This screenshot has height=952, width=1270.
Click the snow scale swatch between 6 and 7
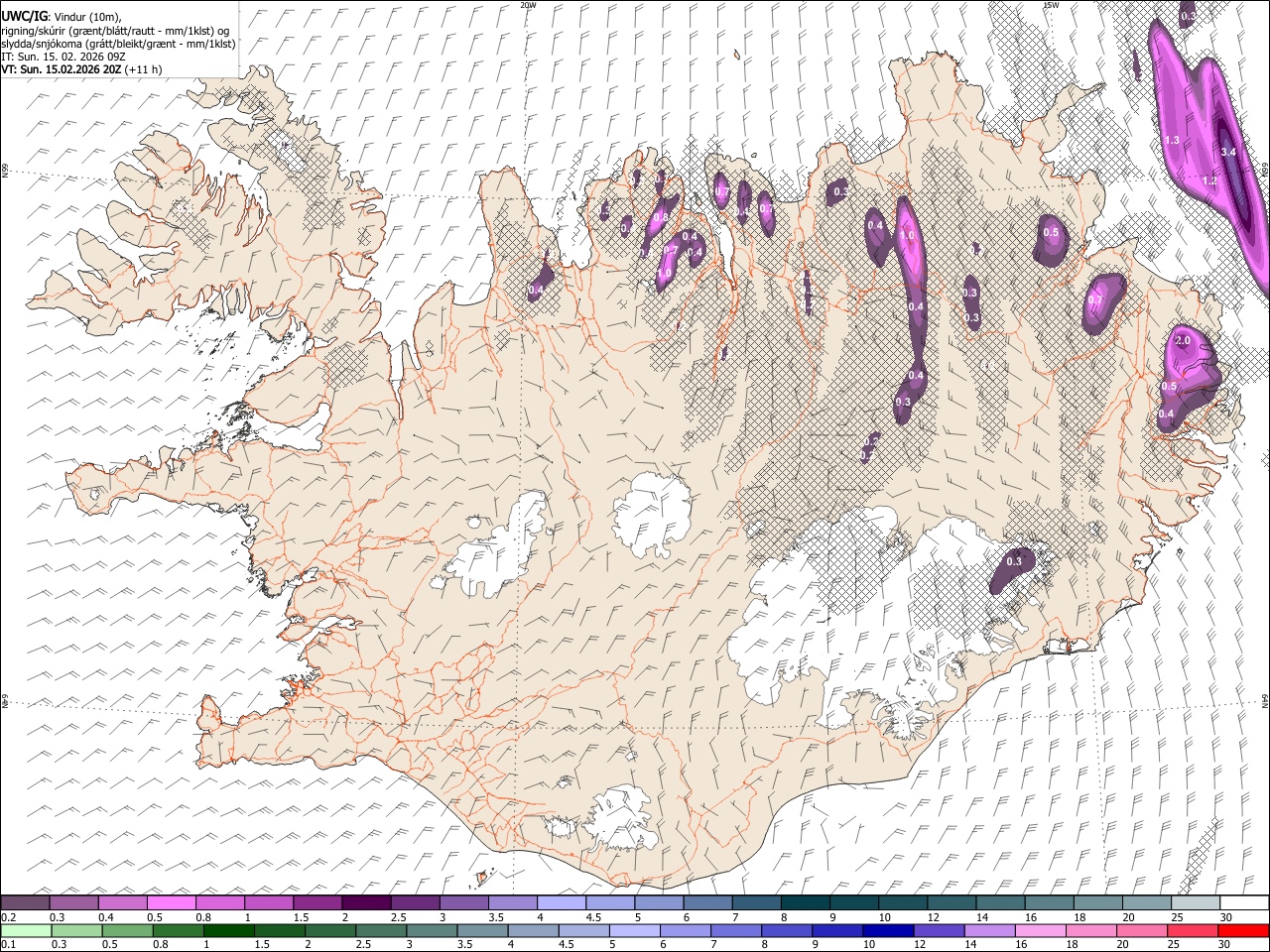707,903
